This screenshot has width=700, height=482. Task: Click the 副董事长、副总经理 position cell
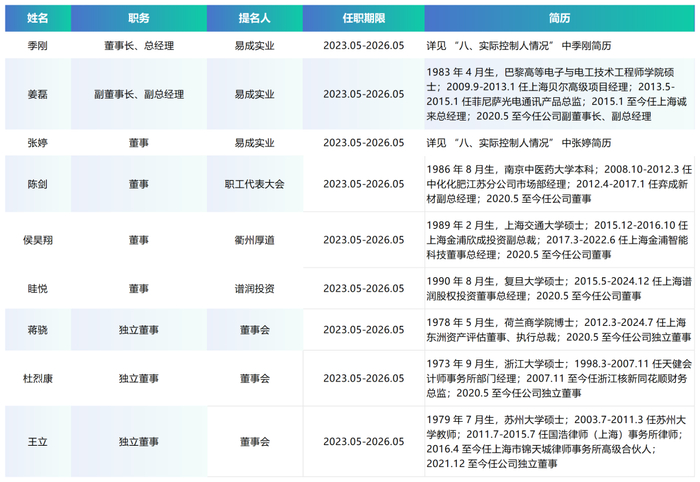(139, 94)
